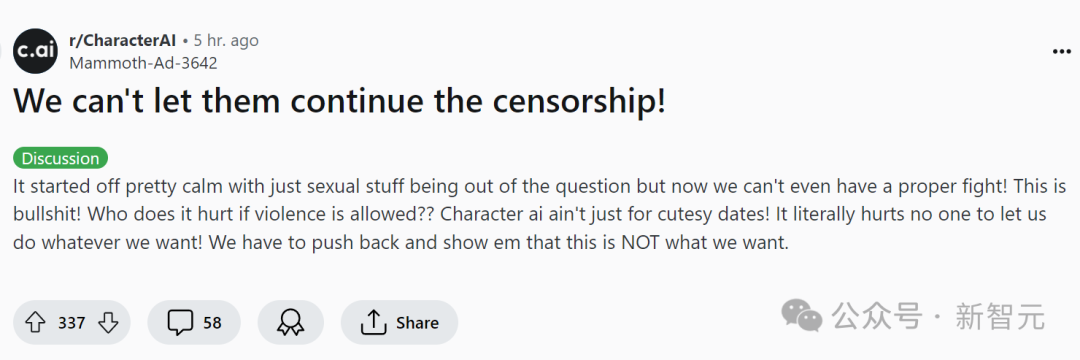Click the 新智元 watermark text

click(x=1000, y=317)
